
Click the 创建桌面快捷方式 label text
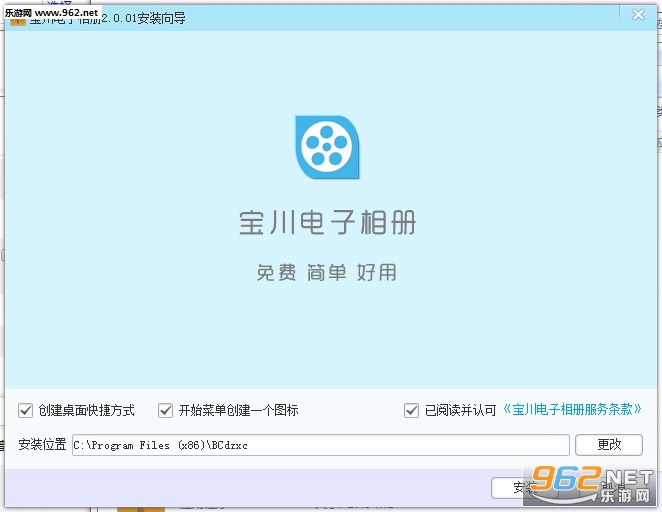tap(87, 410)
